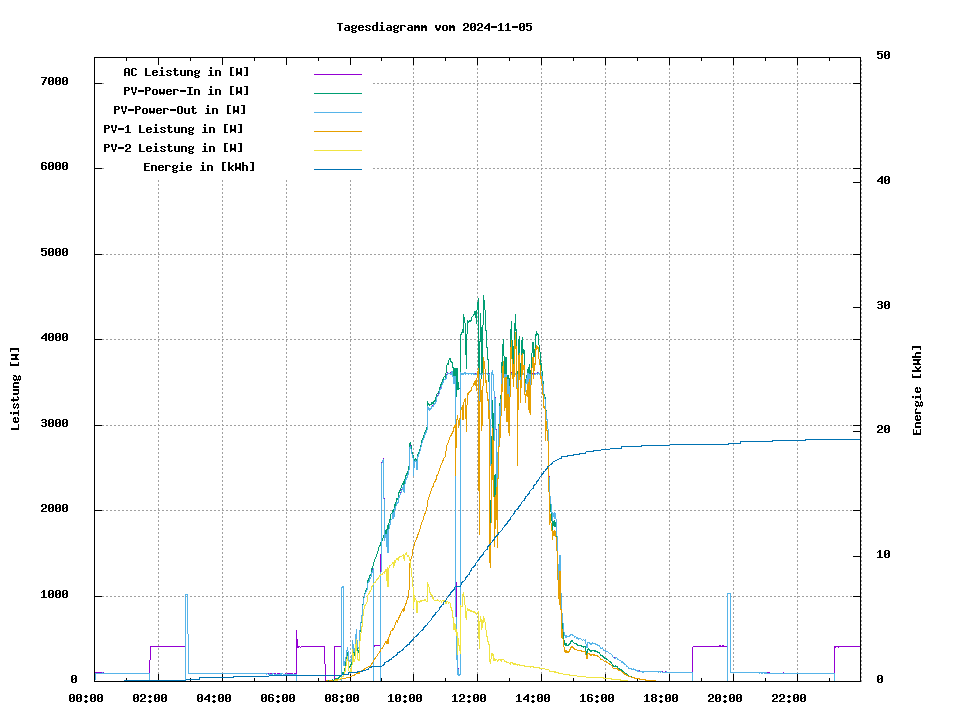Select the PV-2 Leistung legend entry text
This screenshot has width=960, height=720.
[173, 148]
